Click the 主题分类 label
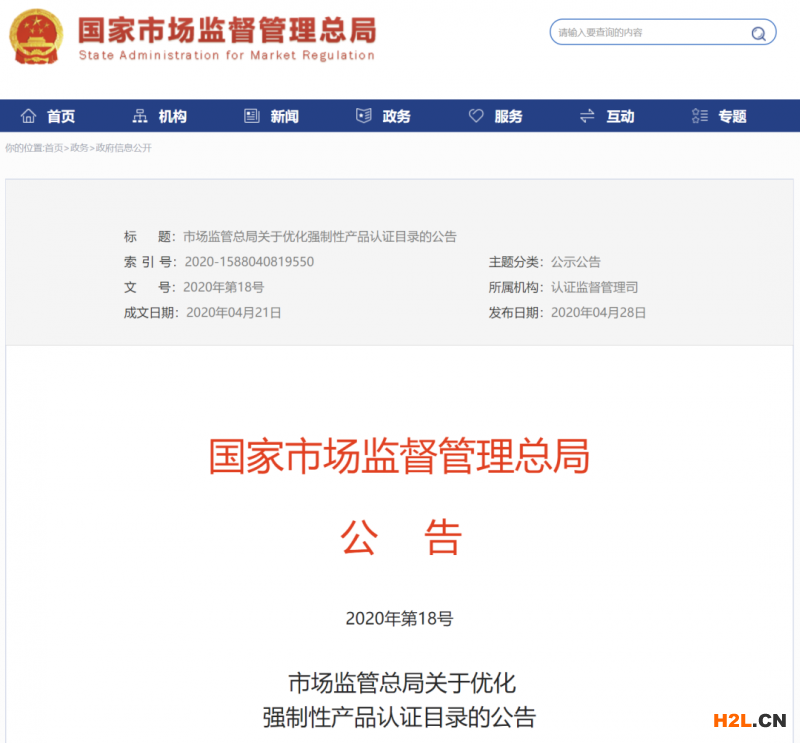 [x=516, y=262]
